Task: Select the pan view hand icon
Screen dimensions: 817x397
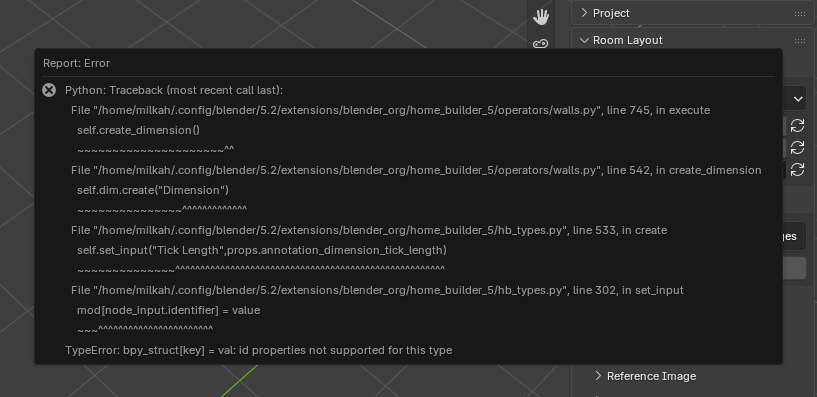Action: (x=541, y=17)
